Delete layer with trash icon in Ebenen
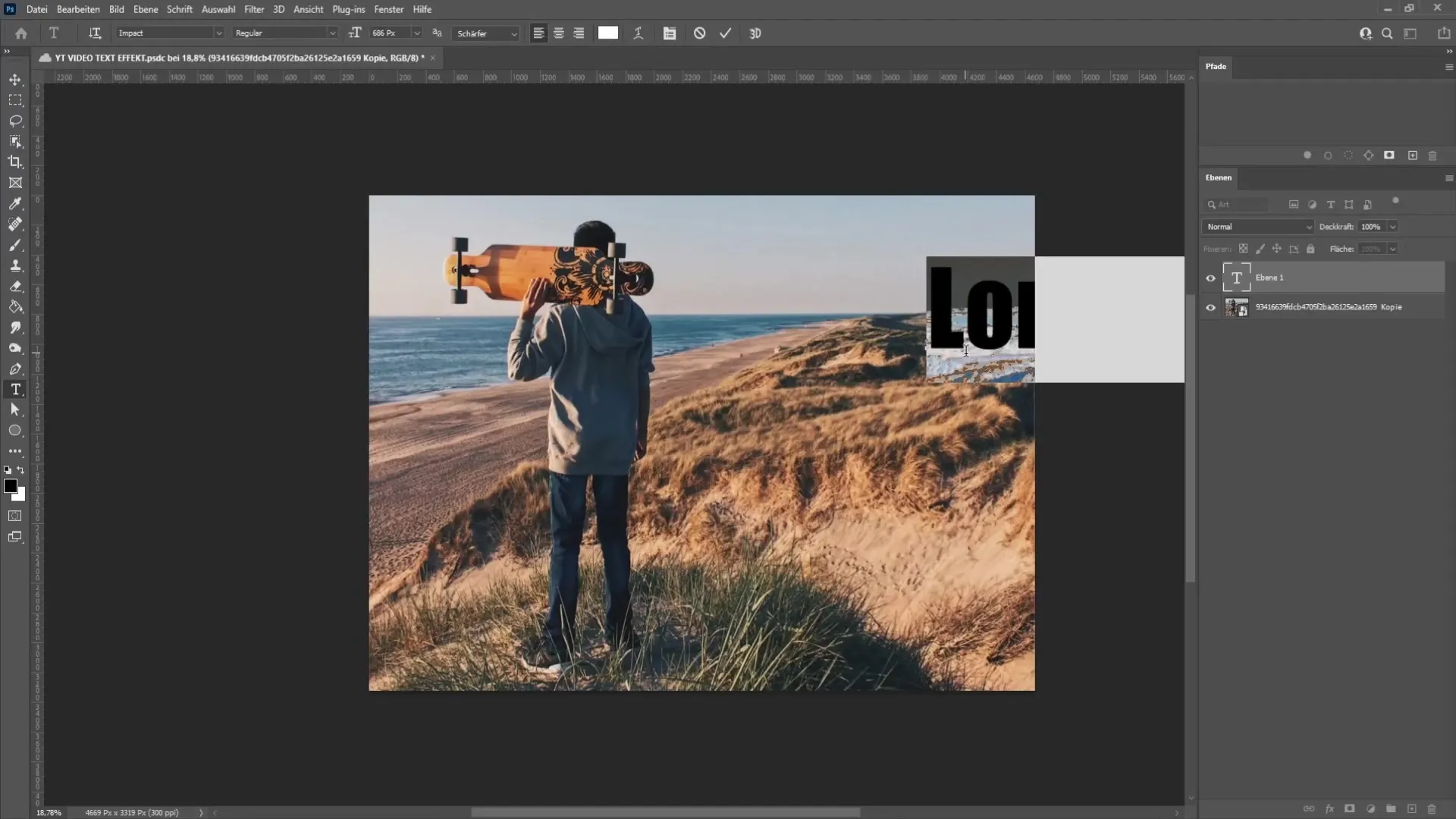This screenshot has height=819, width=1456. 1432,809
